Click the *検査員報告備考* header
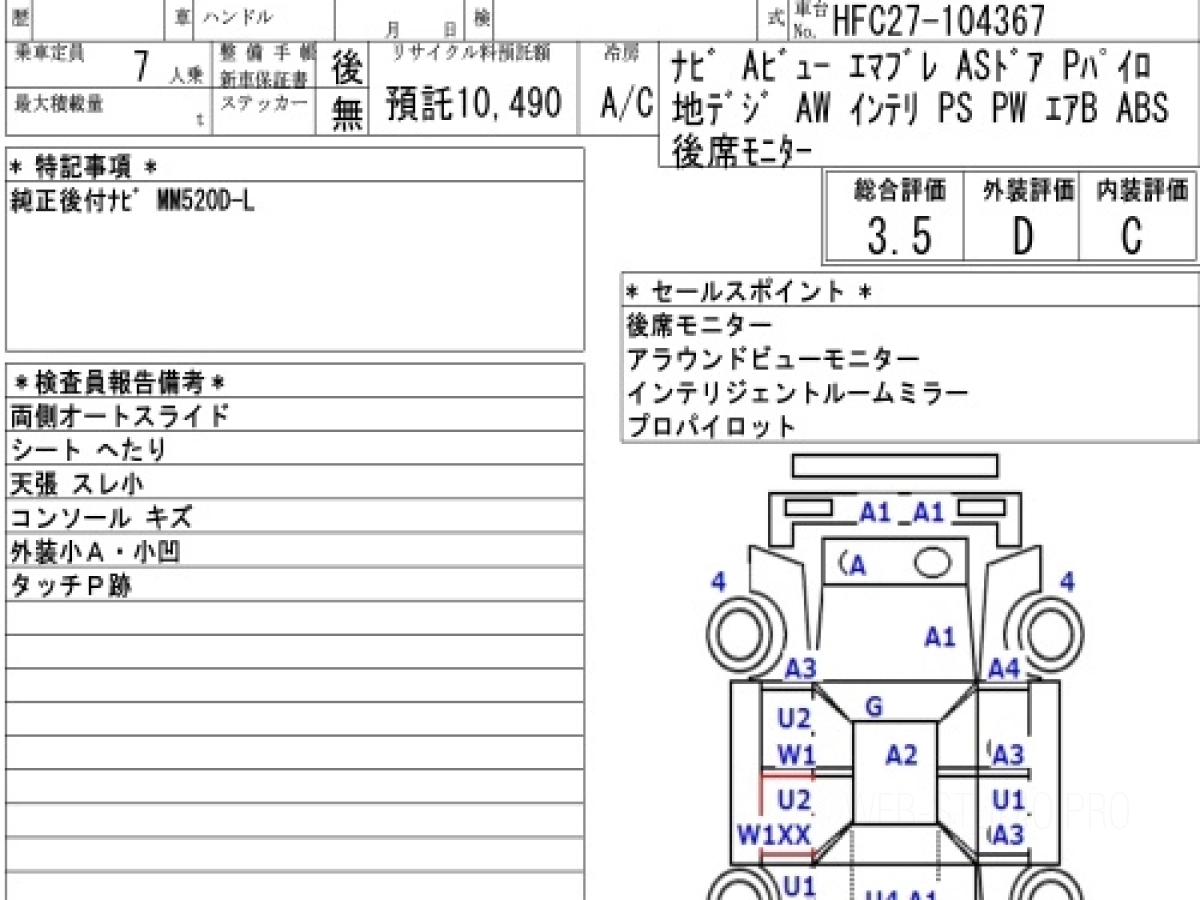The height and width of the screenshot is (900, 1200). pos(120,382)
